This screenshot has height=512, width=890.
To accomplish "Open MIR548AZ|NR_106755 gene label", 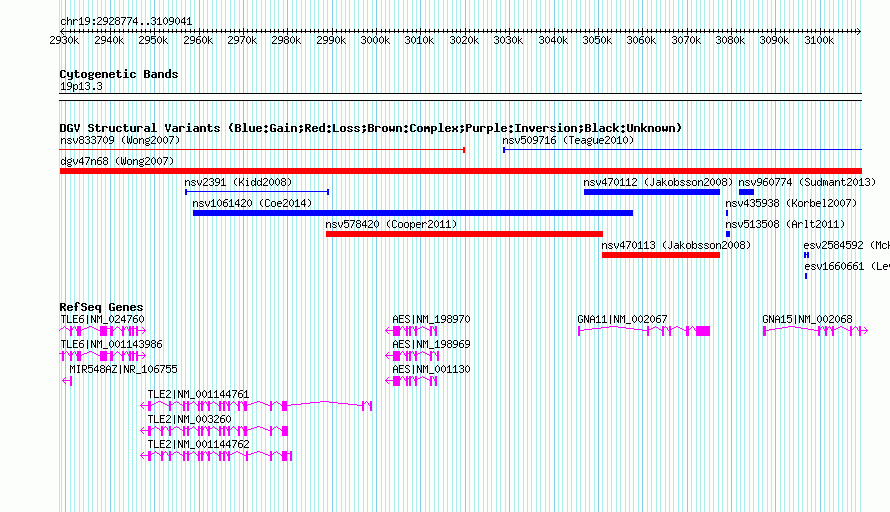I will click(x=123, y=369).
